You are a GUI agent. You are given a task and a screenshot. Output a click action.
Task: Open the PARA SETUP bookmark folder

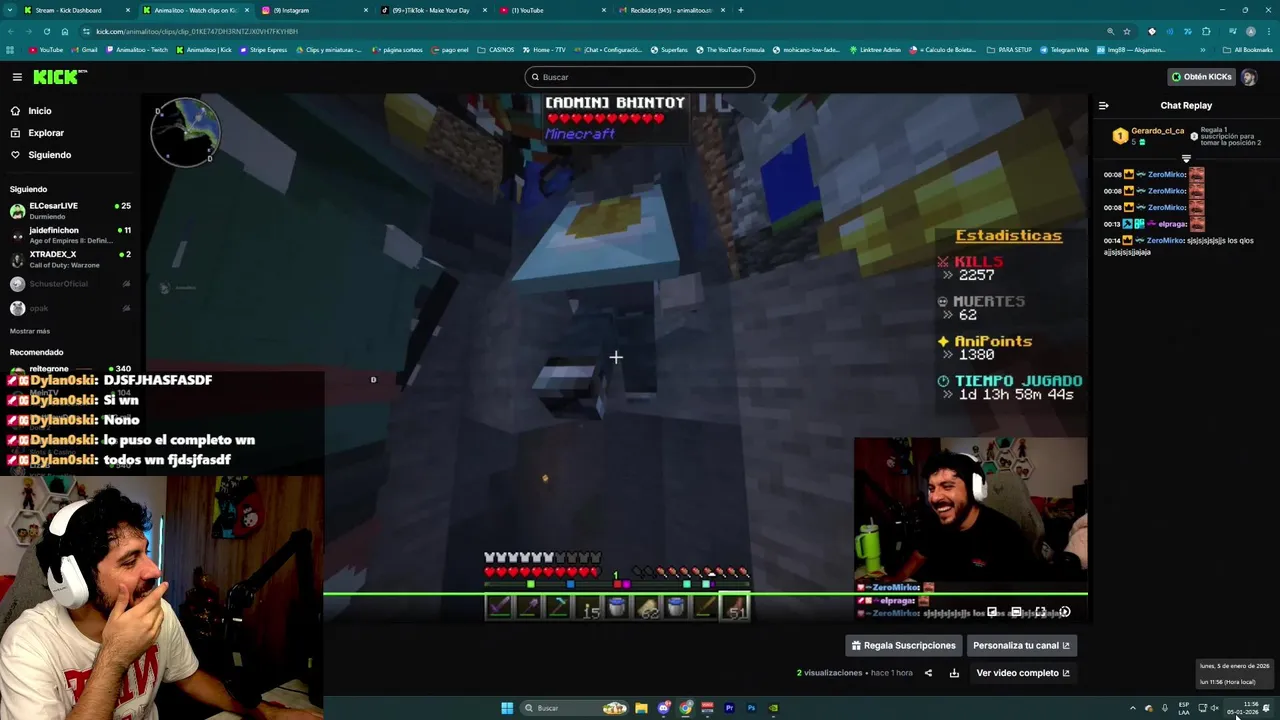(x=1009, y=49)
